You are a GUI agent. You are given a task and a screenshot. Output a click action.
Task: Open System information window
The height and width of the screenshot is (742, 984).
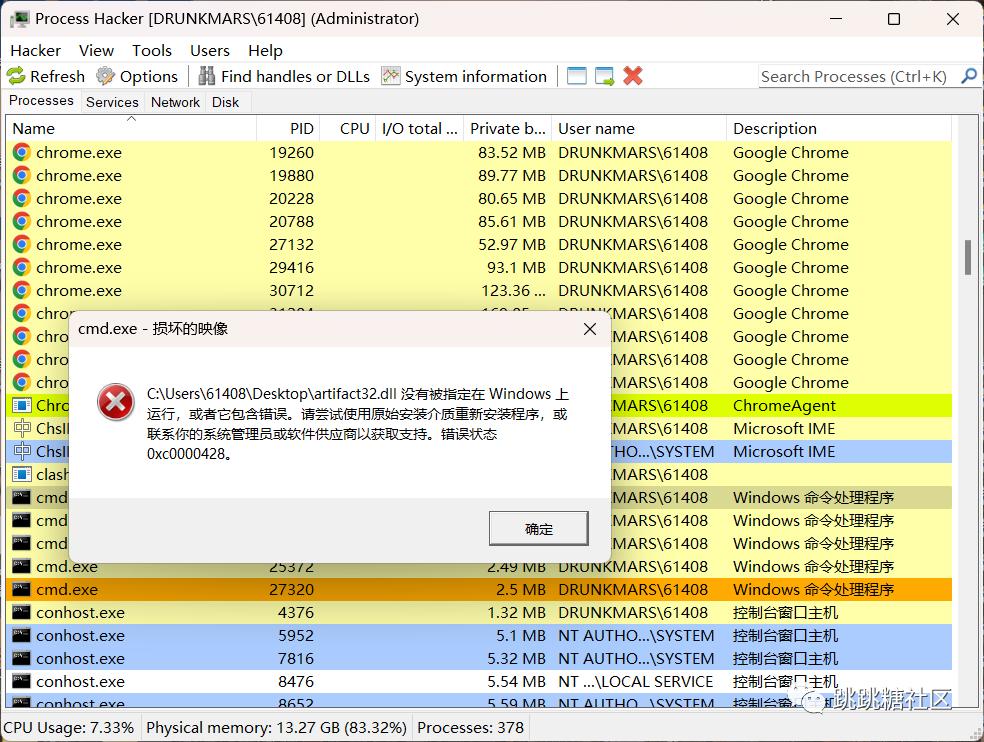(464, 77)
